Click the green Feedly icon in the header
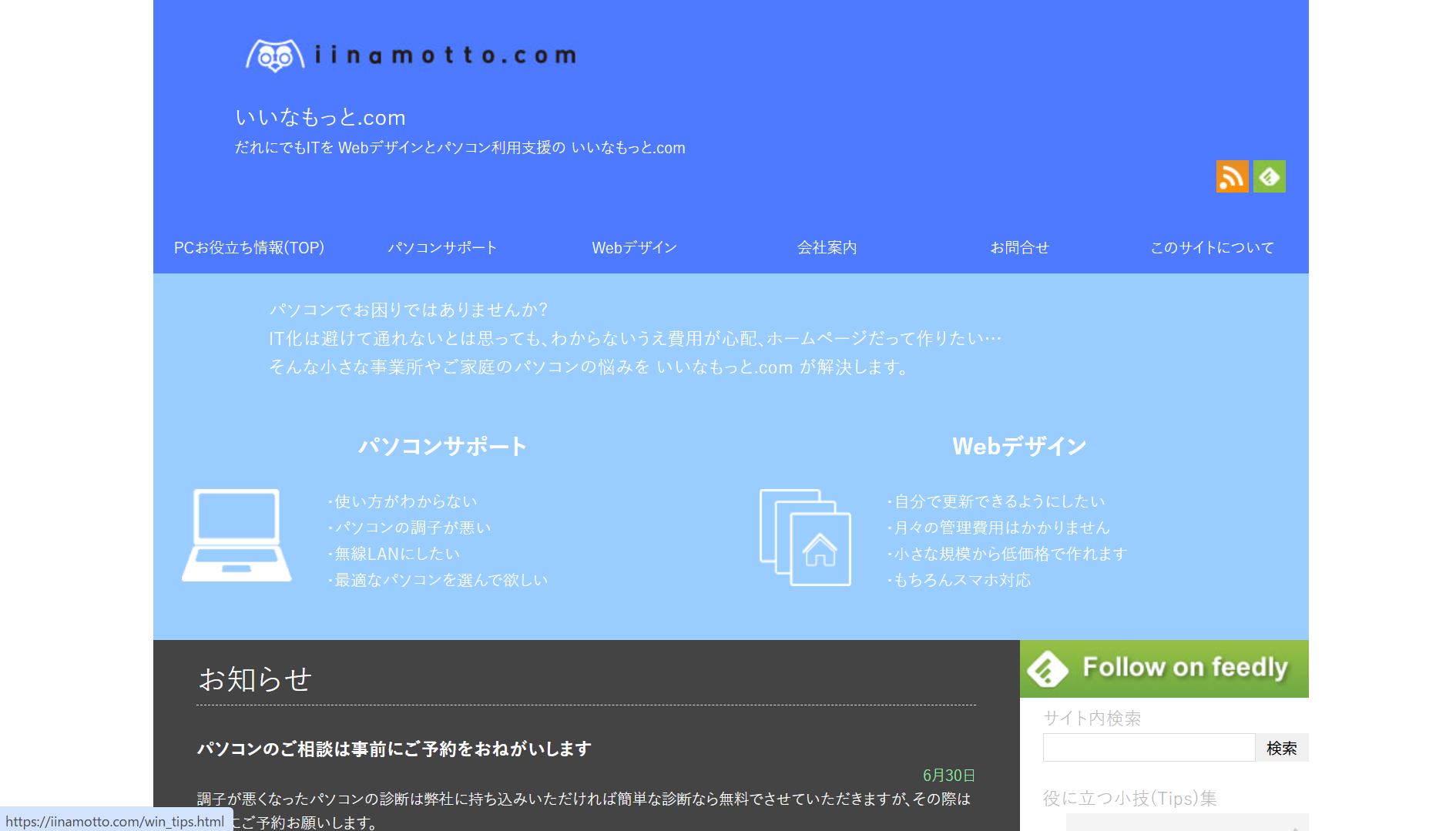This screenshot has height=831, width=1456. click(x=1269, y=176)
